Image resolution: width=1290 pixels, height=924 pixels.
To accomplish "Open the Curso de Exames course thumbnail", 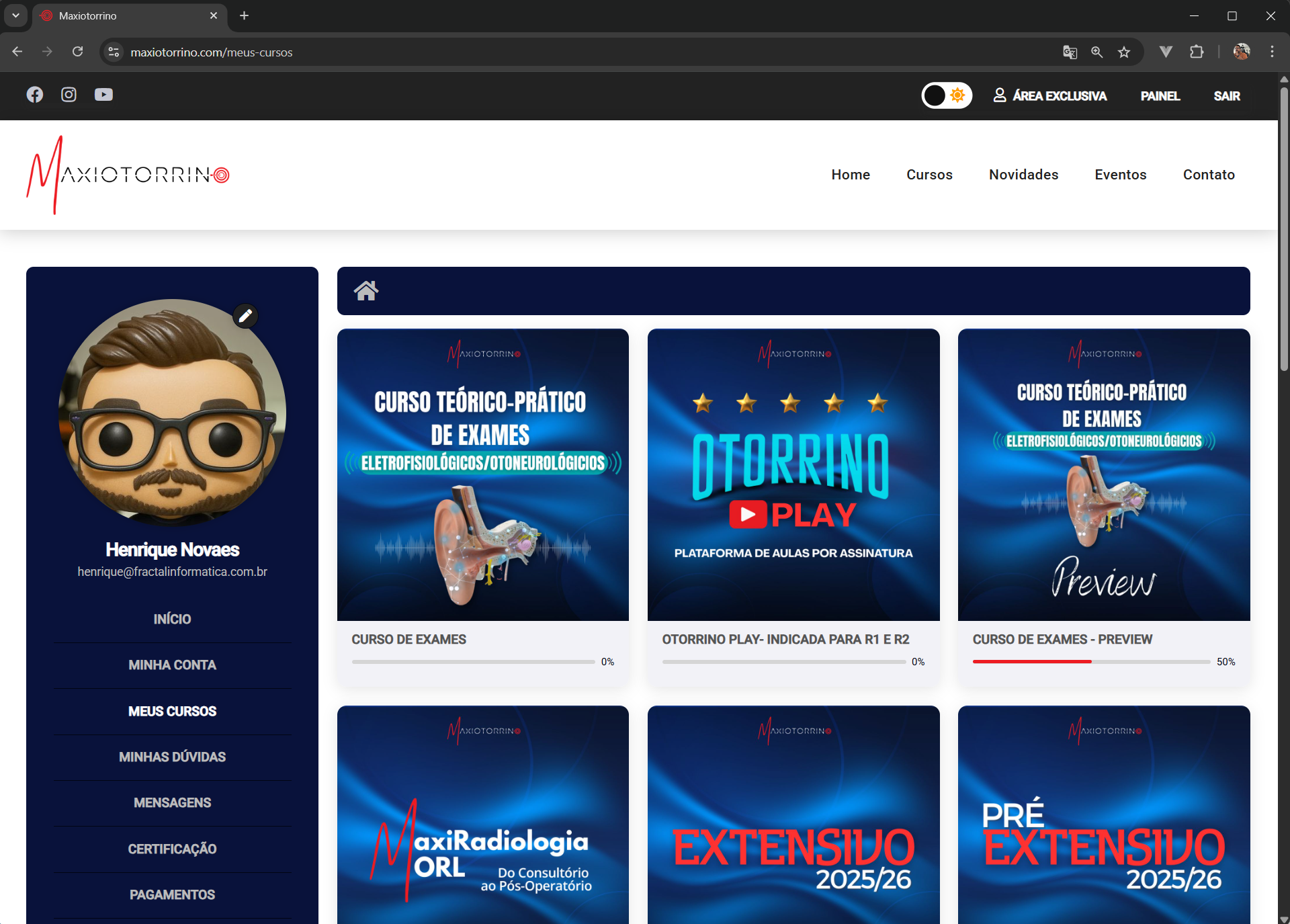I will click(483, 474).
